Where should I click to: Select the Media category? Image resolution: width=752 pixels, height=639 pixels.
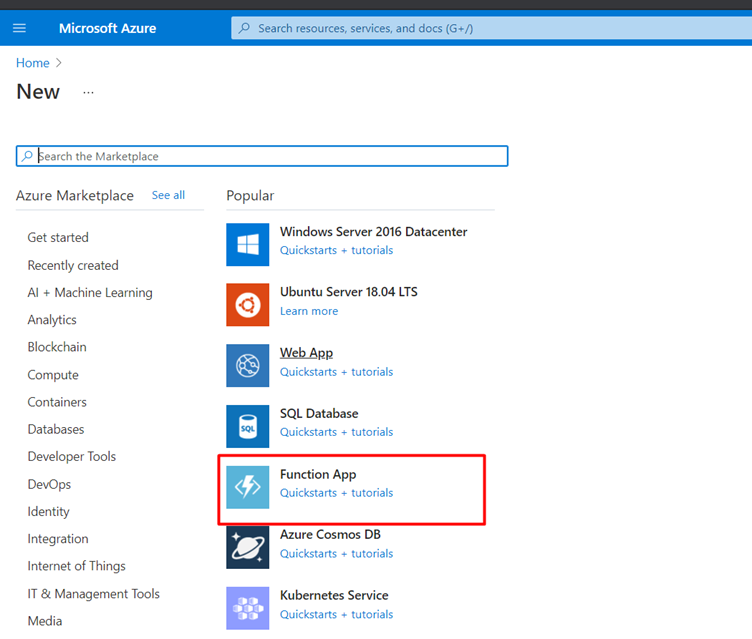click(45, 621)
